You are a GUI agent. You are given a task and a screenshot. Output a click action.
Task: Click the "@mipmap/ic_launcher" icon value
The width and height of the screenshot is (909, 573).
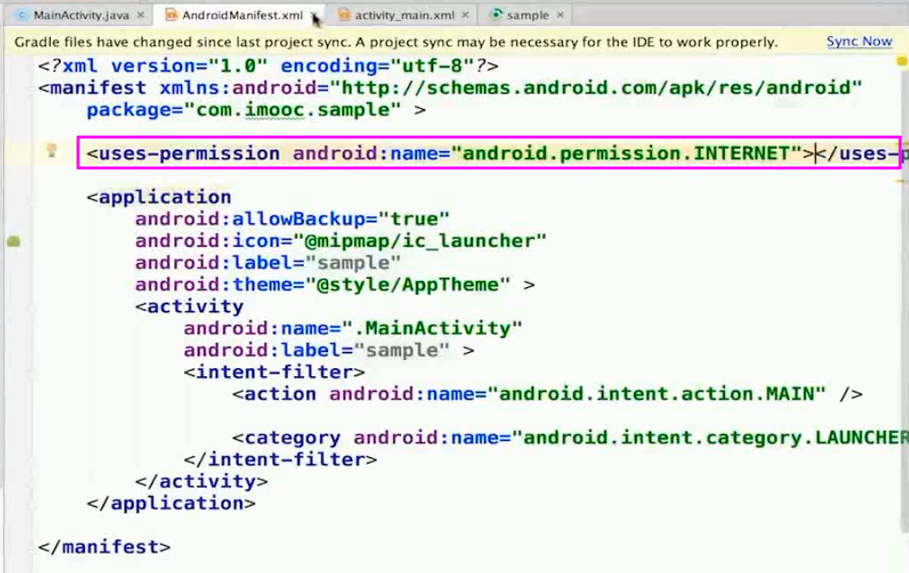[420, 241]
